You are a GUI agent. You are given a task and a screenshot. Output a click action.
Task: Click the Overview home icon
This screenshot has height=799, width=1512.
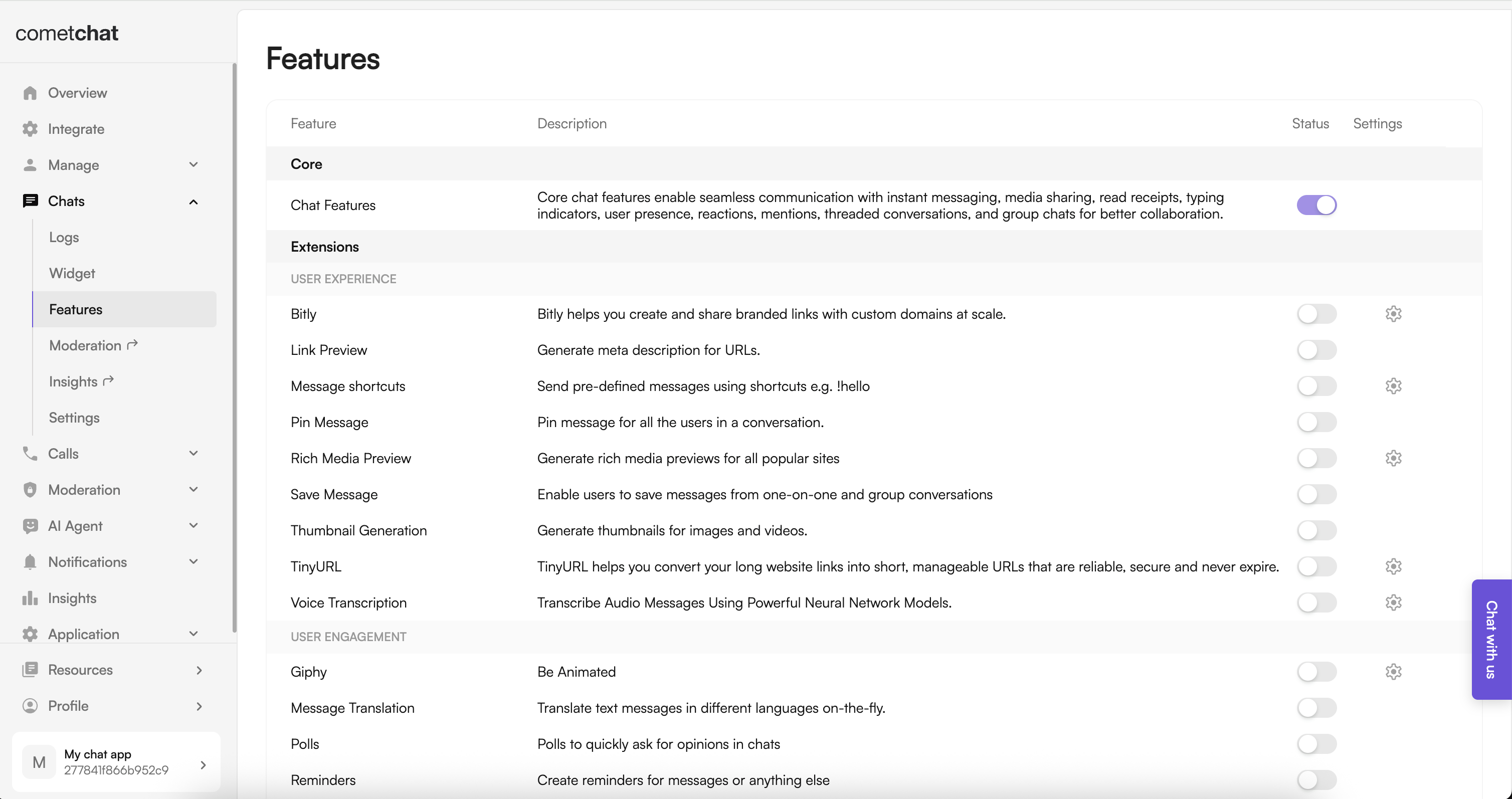tap(30, 93)
